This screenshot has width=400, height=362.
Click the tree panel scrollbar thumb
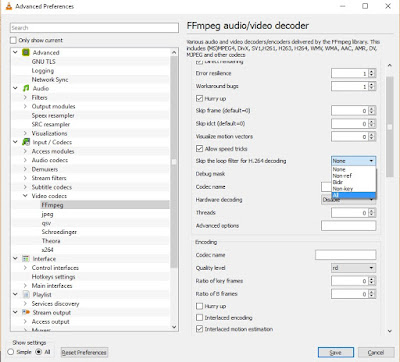pos(174,162)
